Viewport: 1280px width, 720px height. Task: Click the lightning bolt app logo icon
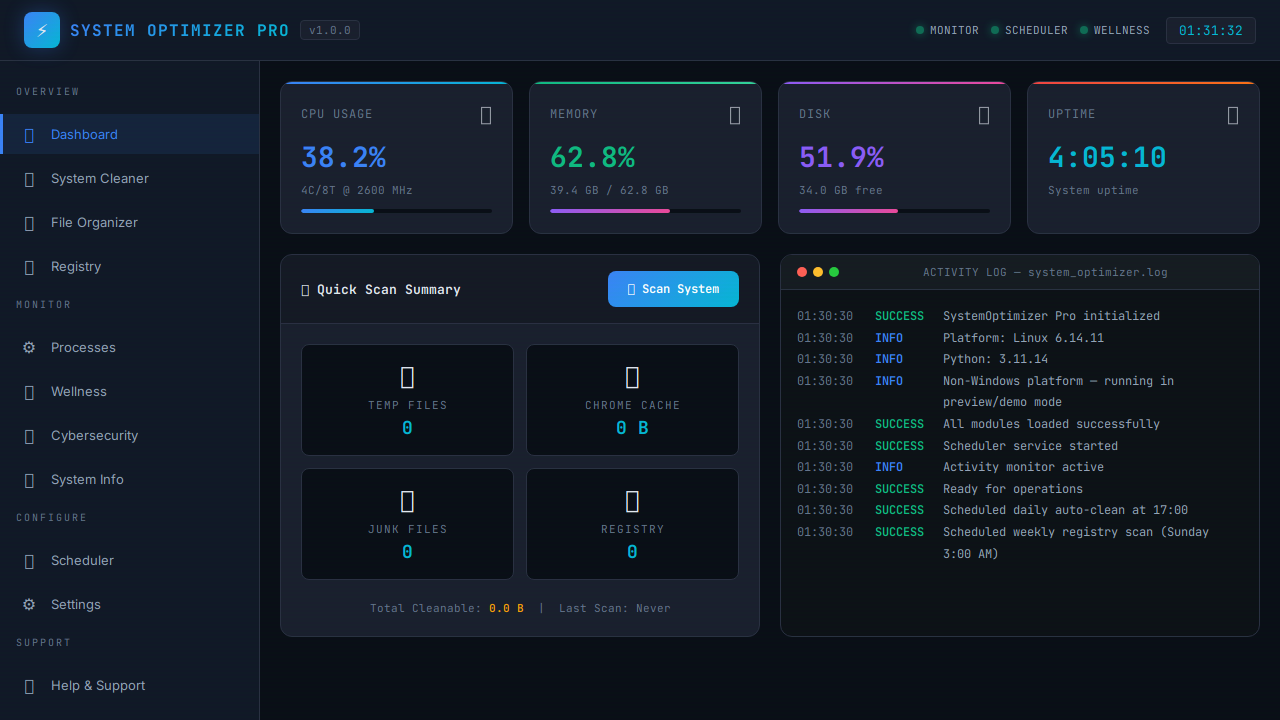coord(41,30)
